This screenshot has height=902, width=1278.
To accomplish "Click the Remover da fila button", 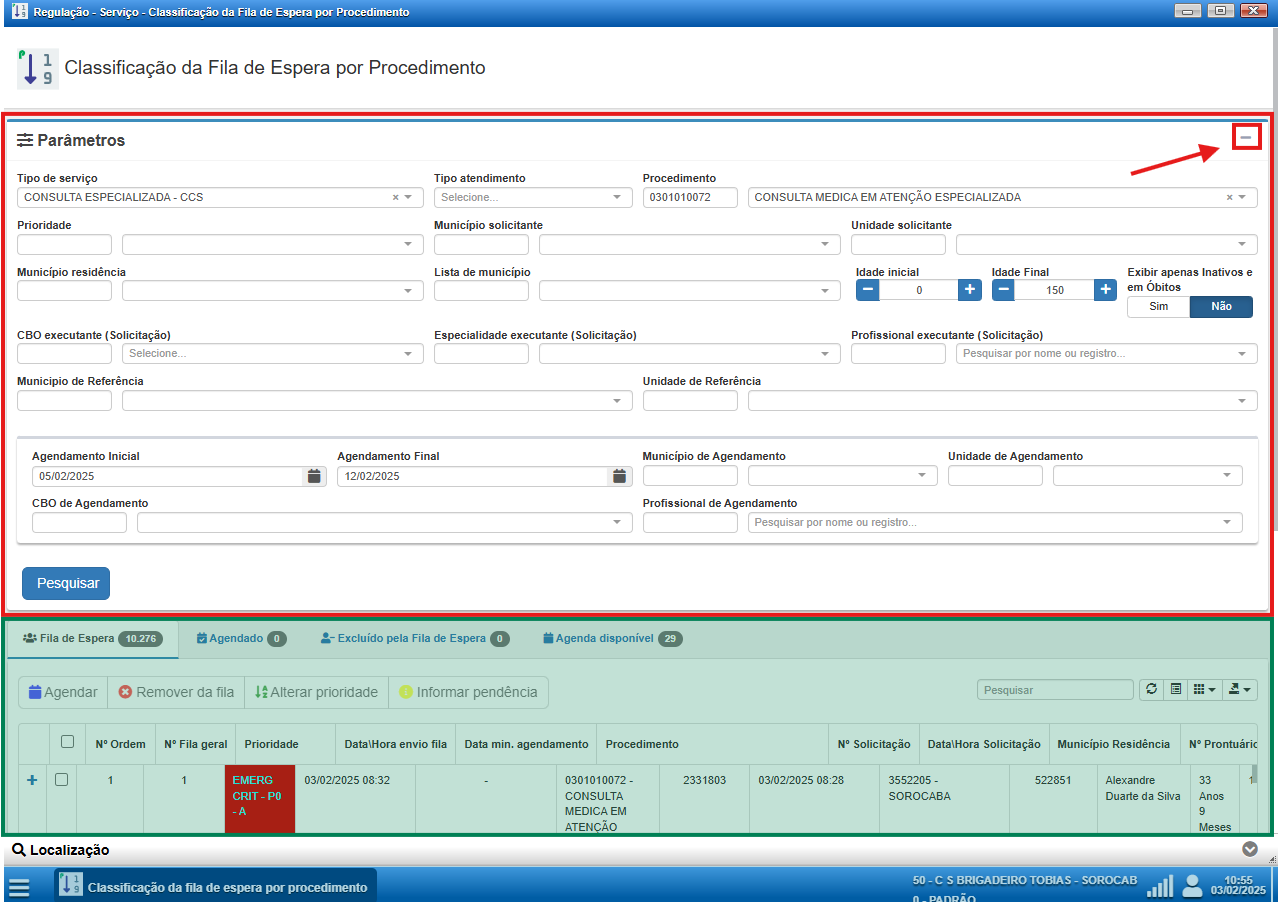I will 176,692.
